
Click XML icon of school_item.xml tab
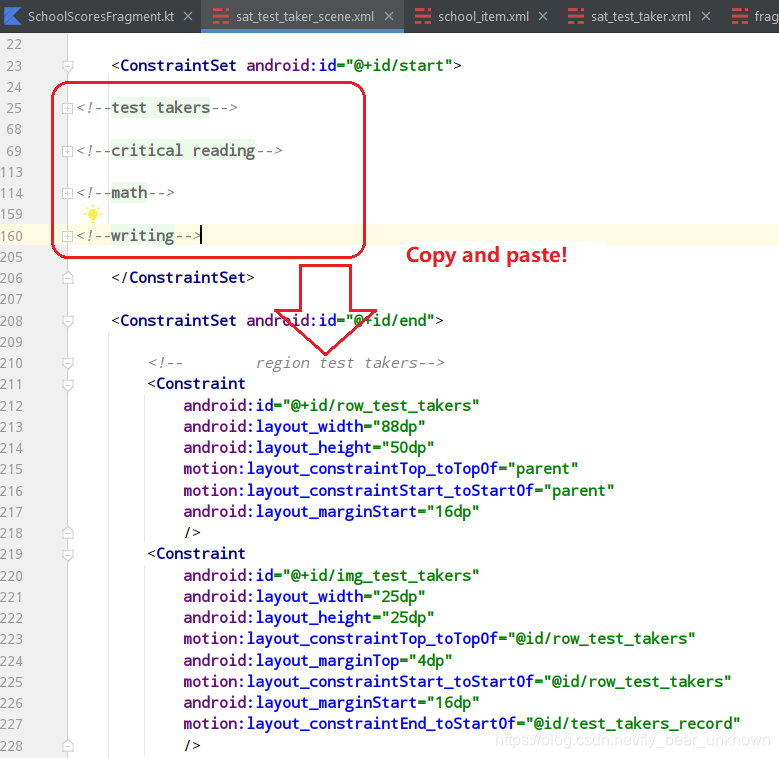pos(423,16)
